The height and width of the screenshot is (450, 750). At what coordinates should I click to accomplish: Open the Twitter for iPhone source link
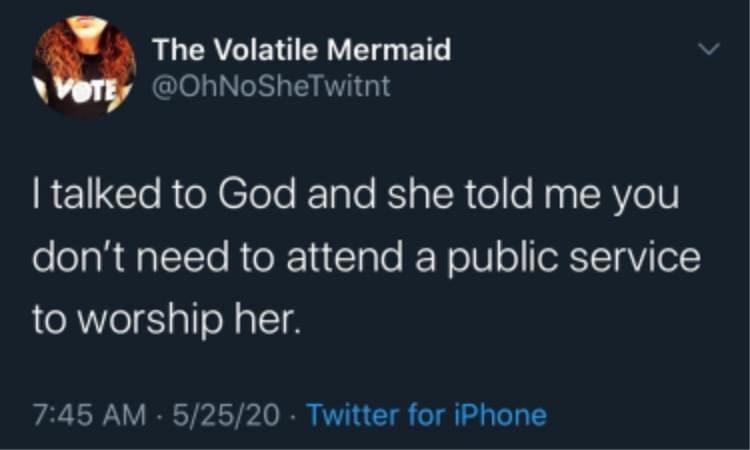click(x=426, y=413)
